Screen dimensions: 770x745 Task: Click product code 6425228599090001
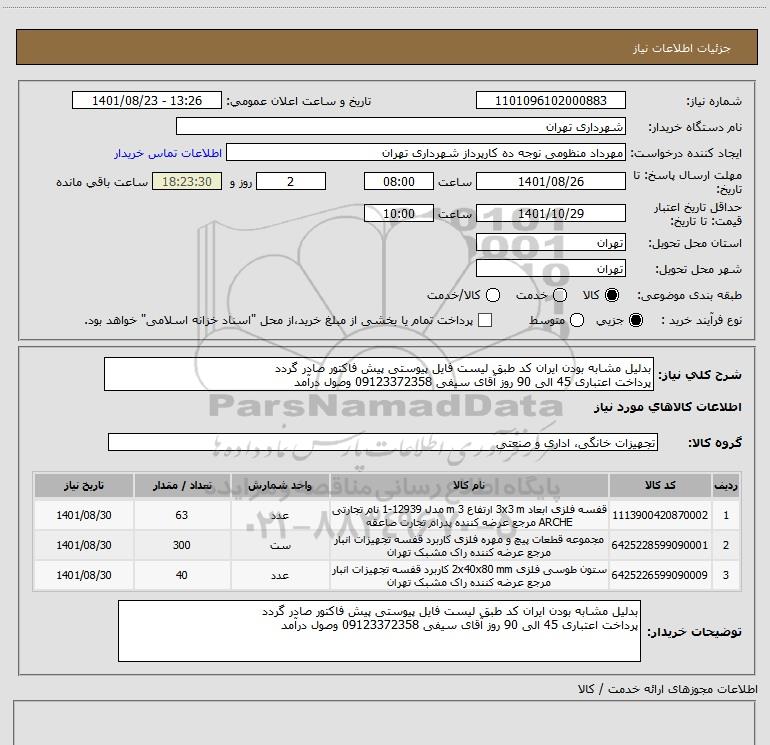point(660,545)
